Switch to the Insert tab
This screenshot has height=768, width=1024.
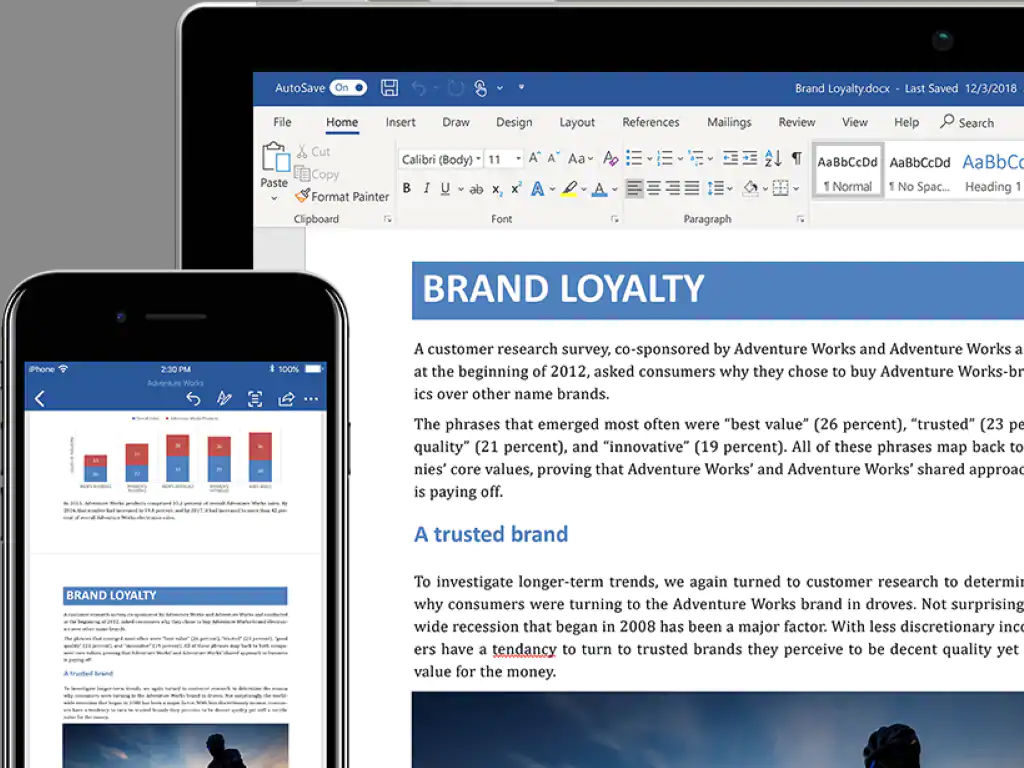coord(400,122)
